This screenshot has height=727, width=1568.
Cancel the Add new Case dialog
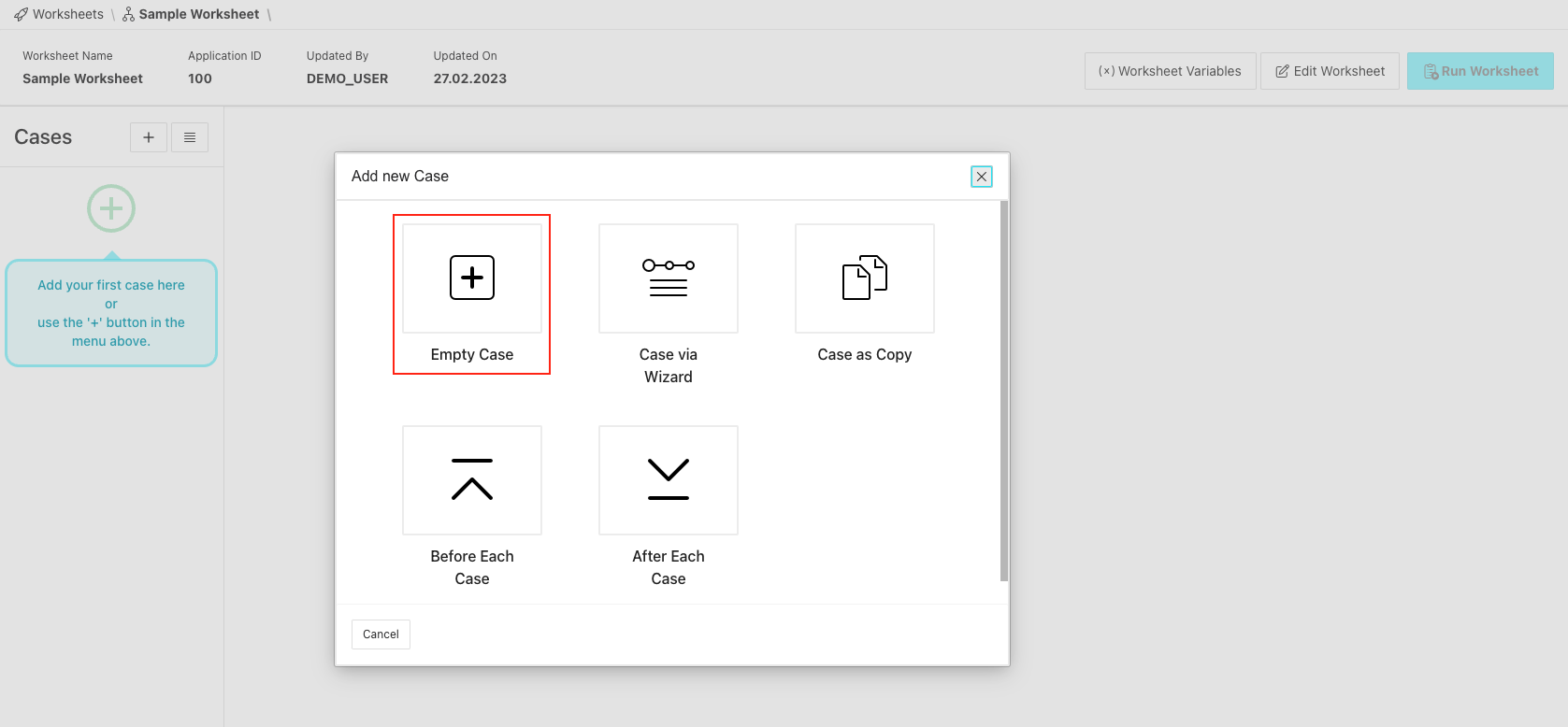pyautogui.click(x=381, y=634)
